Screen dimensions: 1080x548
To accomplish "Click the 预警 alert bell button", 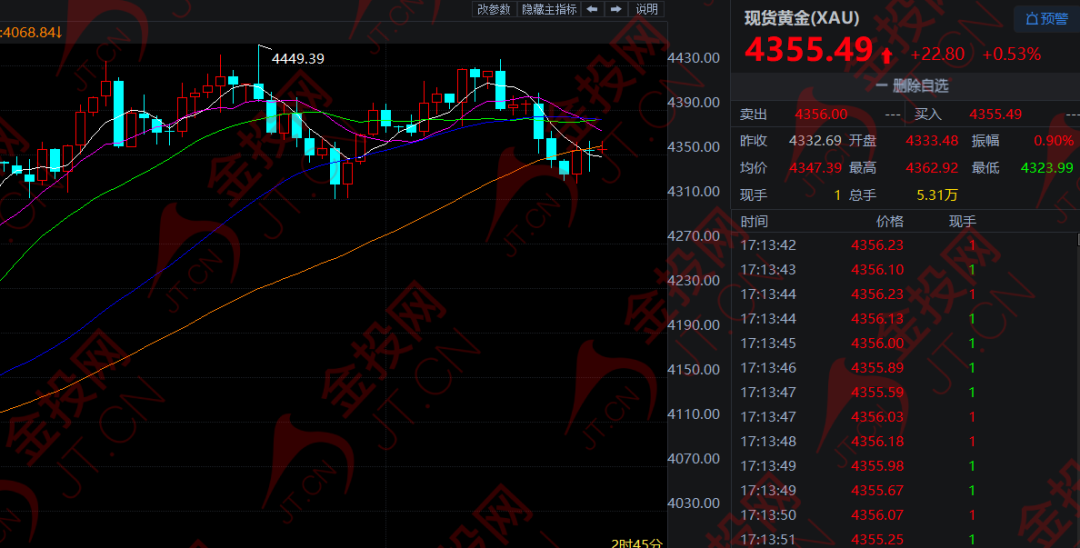I will coord(1046,19).
